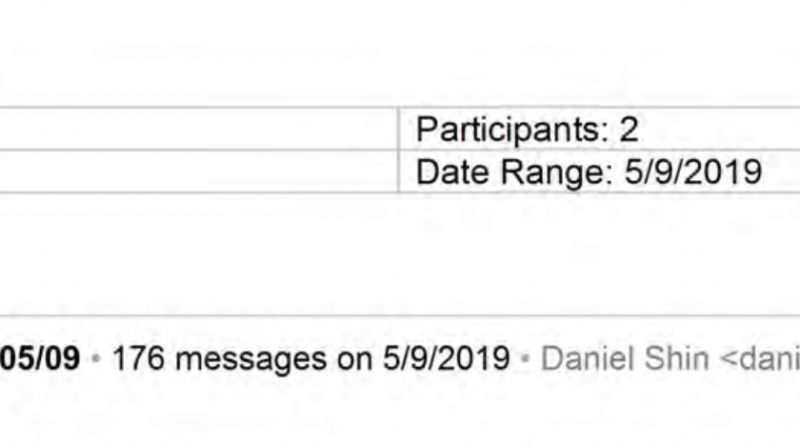Click the Participants: 2 table cell
This screenshot has height=445, width=800.
pos(599,129)
